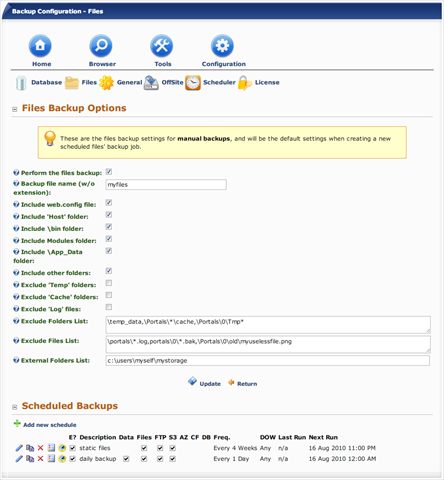Click help icon beside Exclude Folders List

pos(16,321)
